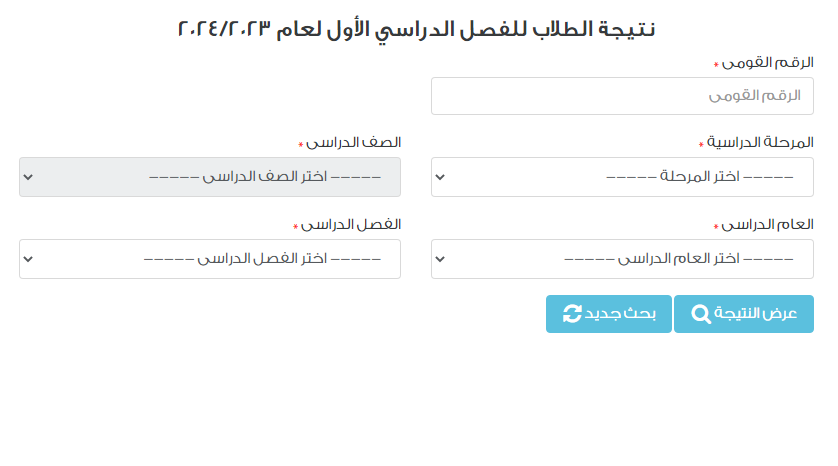Click the الفصل الدراسى label
838x466 pixels.
click(351, 224)
